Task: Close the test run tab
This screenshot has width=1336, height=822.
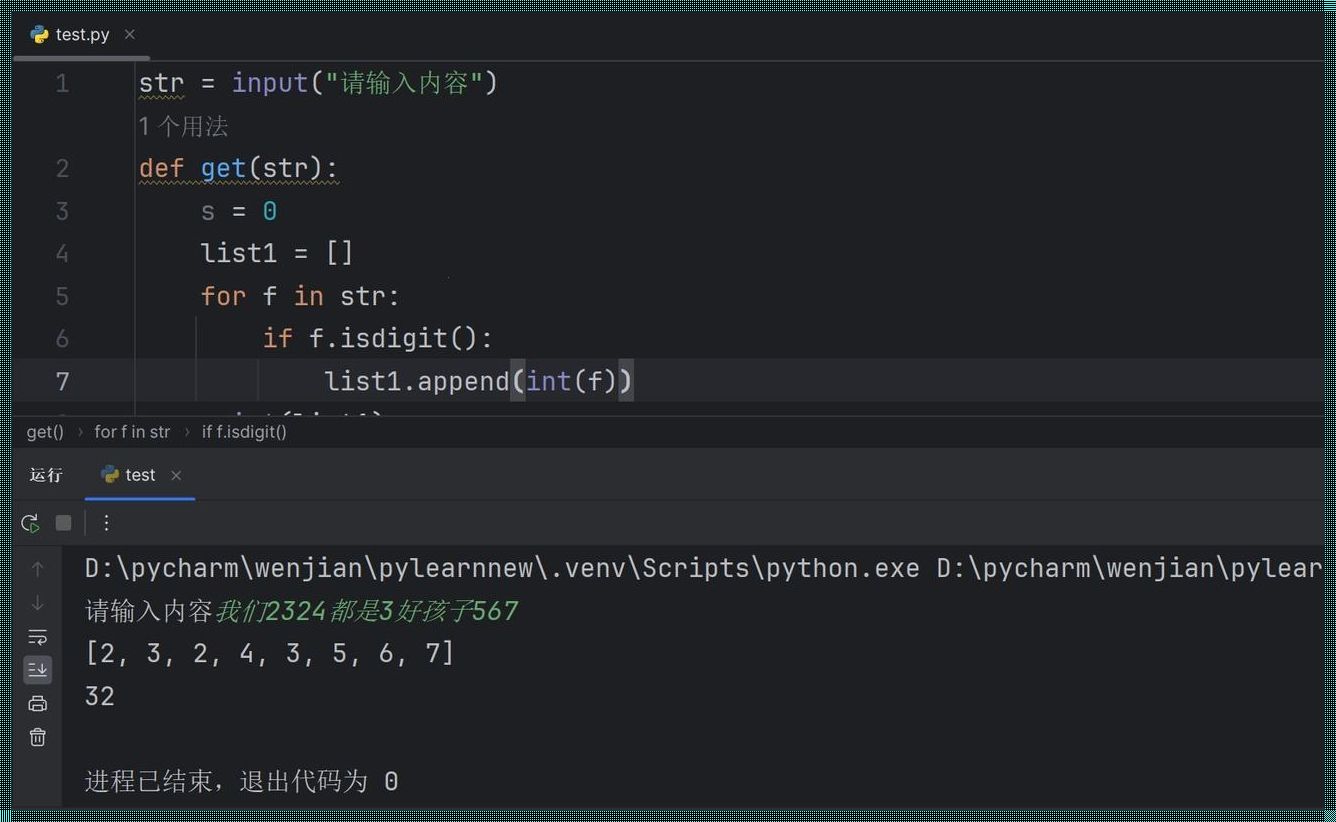Action: coord(176,475)
